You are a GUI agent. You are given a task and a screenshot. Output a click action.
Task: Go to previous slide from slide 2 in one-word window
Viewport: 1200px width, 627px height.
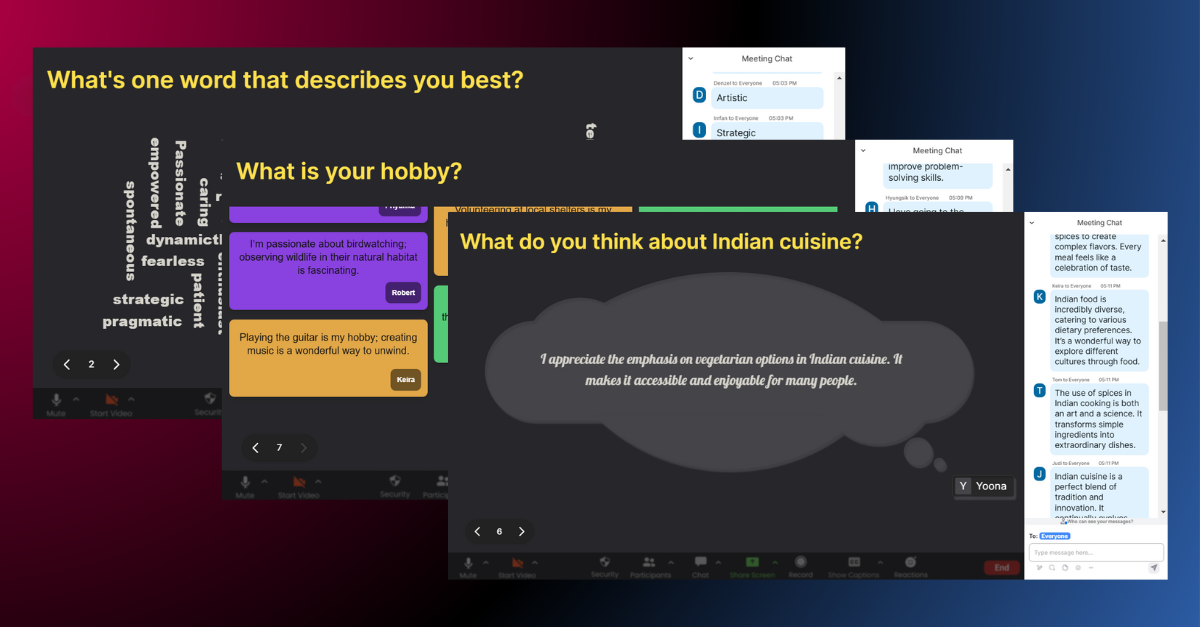pos(67,365)
